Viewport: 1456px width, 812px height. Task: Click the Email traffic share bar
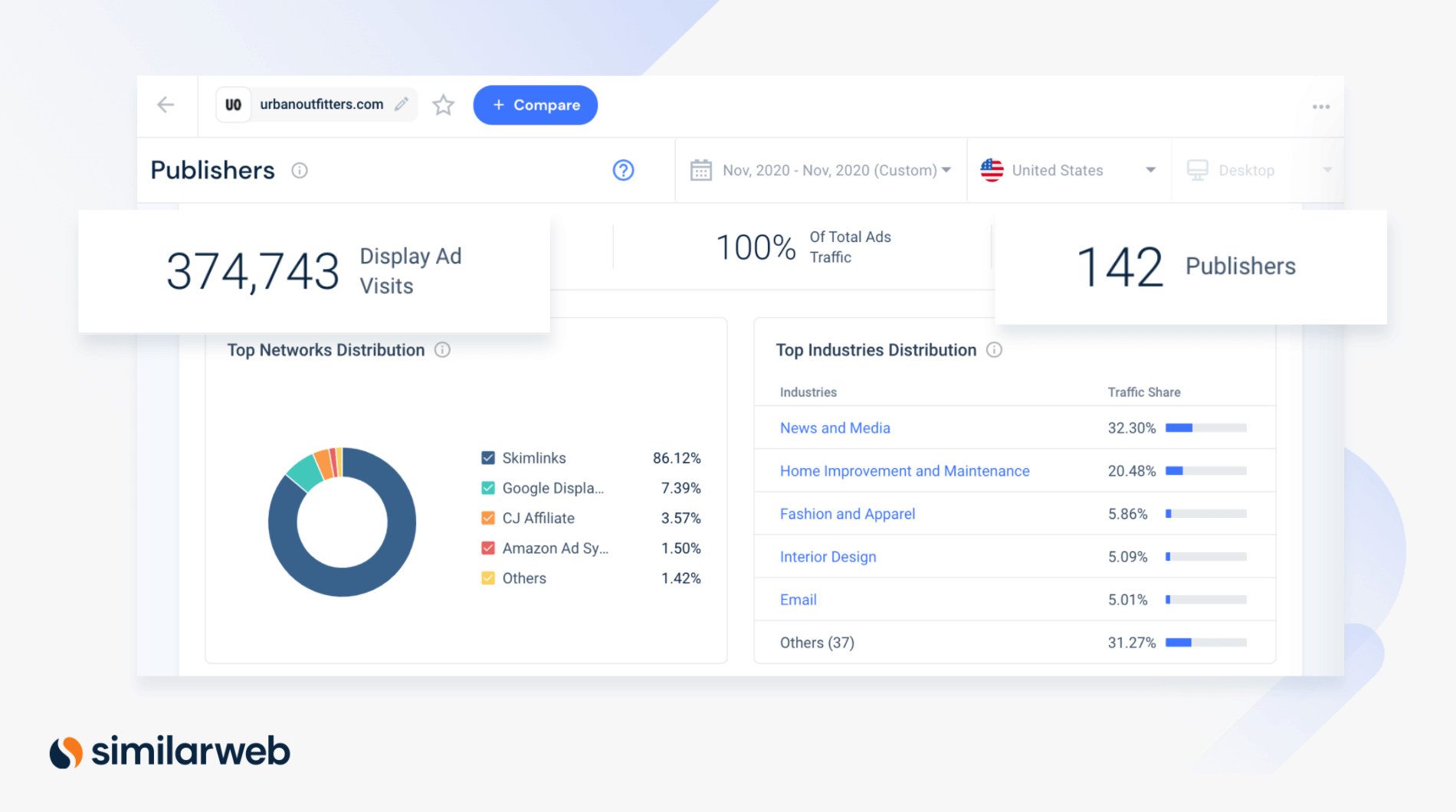1206,600
